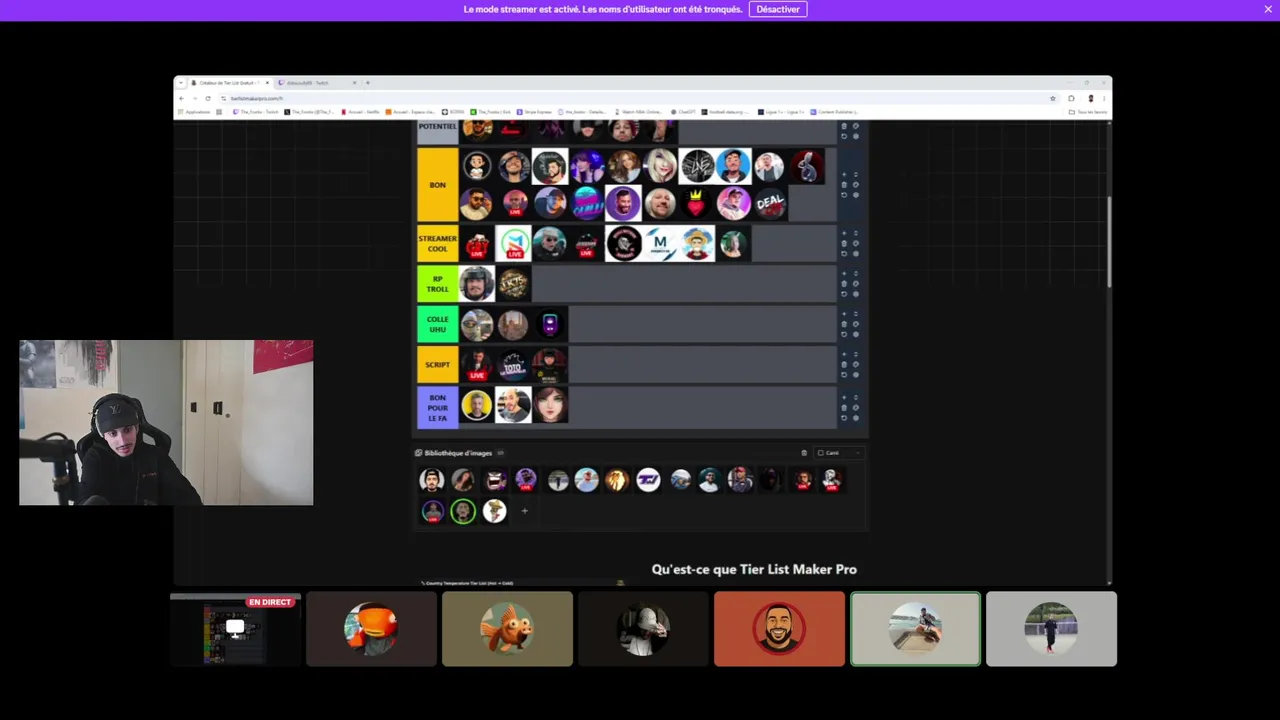Image resolution: width=1280 pixels, height=720 pixels.
Task: Open the ChatGPT bookmark
Action: click(x=683, y=112)
